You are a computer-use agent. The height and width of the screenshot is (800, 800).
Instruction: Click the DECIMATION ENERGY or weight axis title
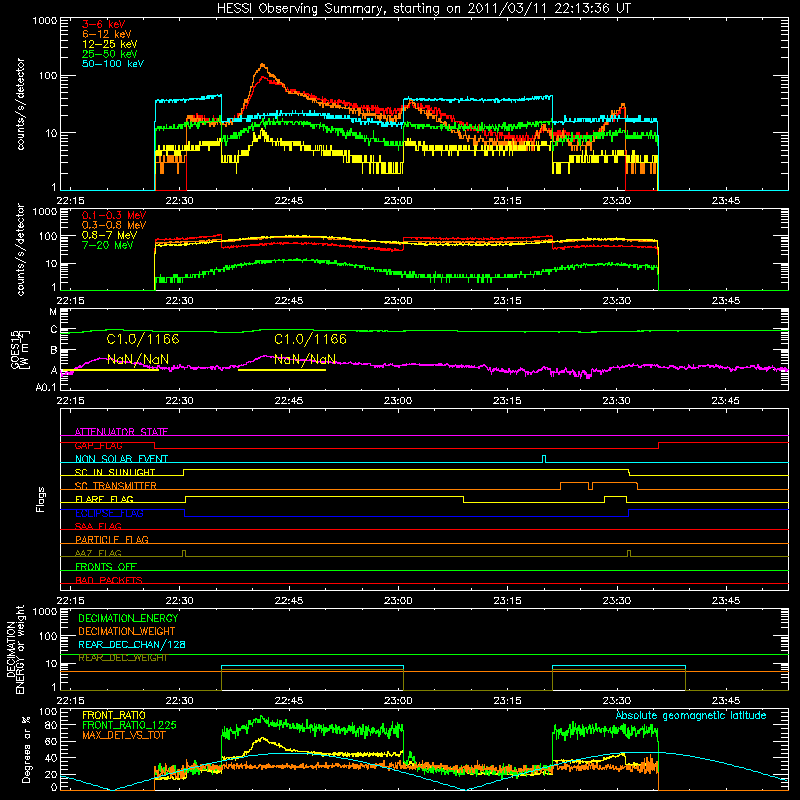[x=15, y=649]
